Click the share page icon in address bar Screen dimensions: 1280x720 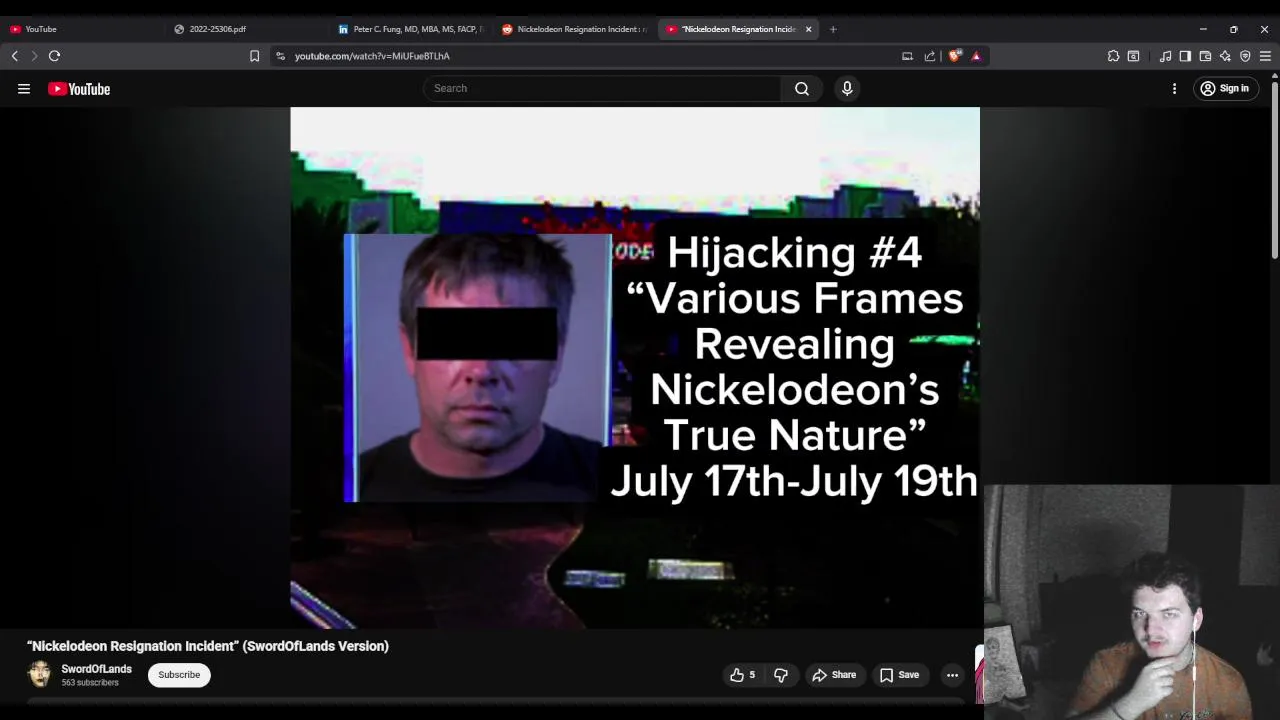pos(930,56)
